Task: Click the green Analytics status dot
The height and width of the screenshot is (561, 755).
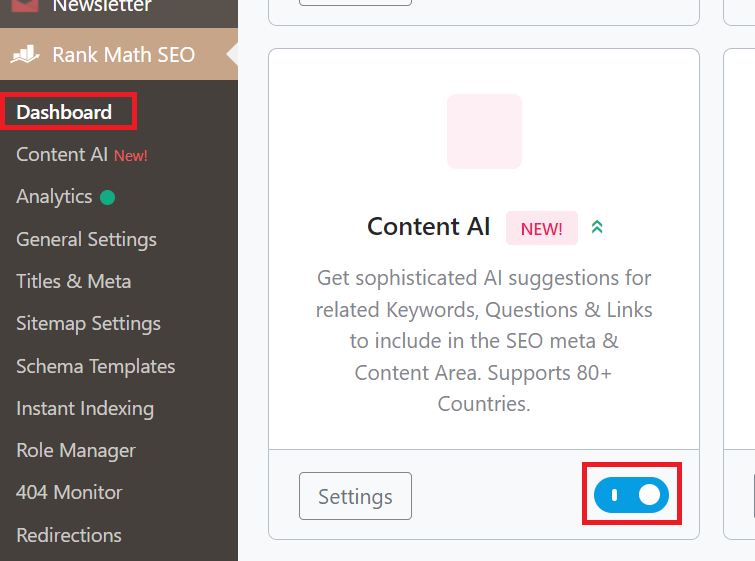Action: (107, 197)
